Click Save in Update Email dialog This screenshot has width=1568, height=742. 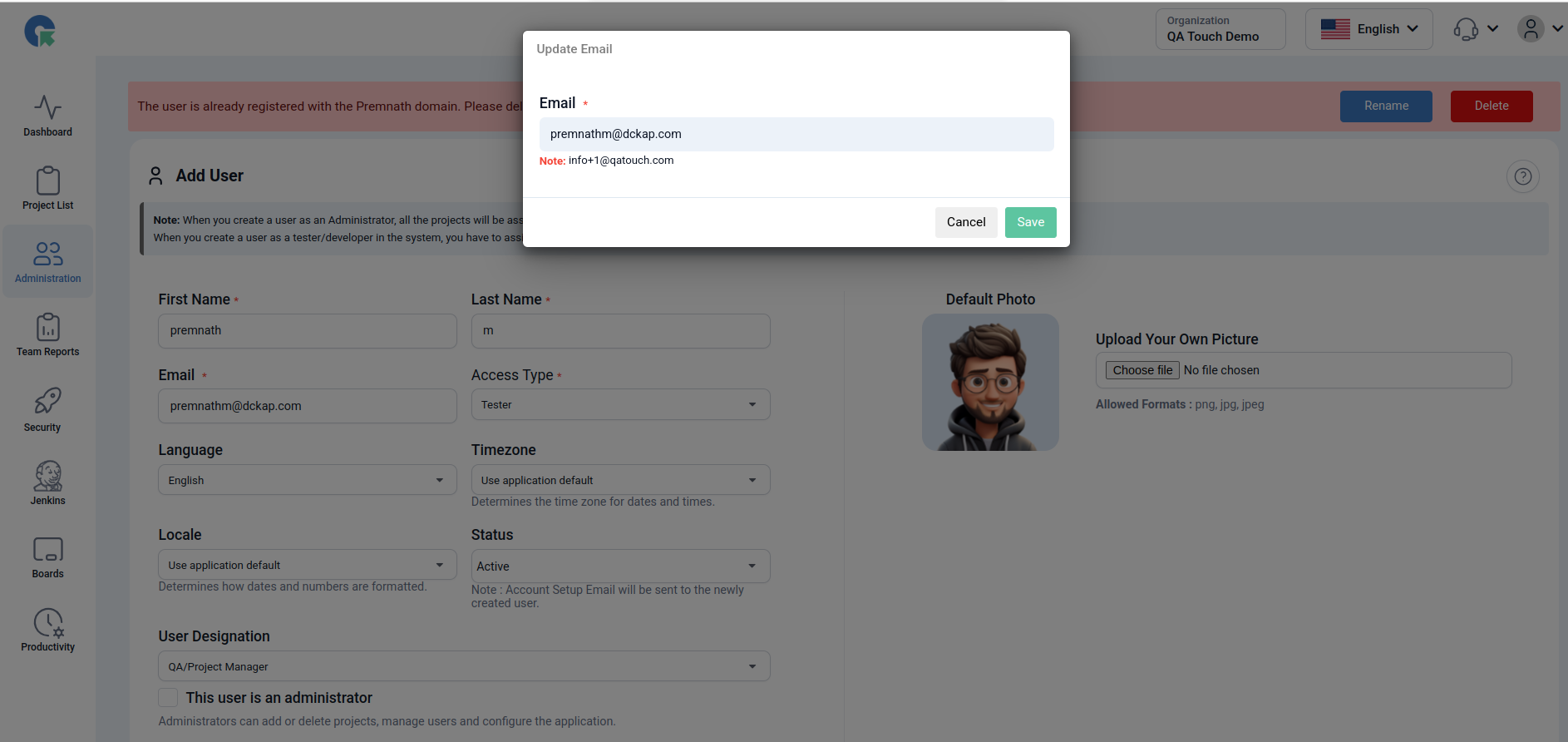point(1030,222)
